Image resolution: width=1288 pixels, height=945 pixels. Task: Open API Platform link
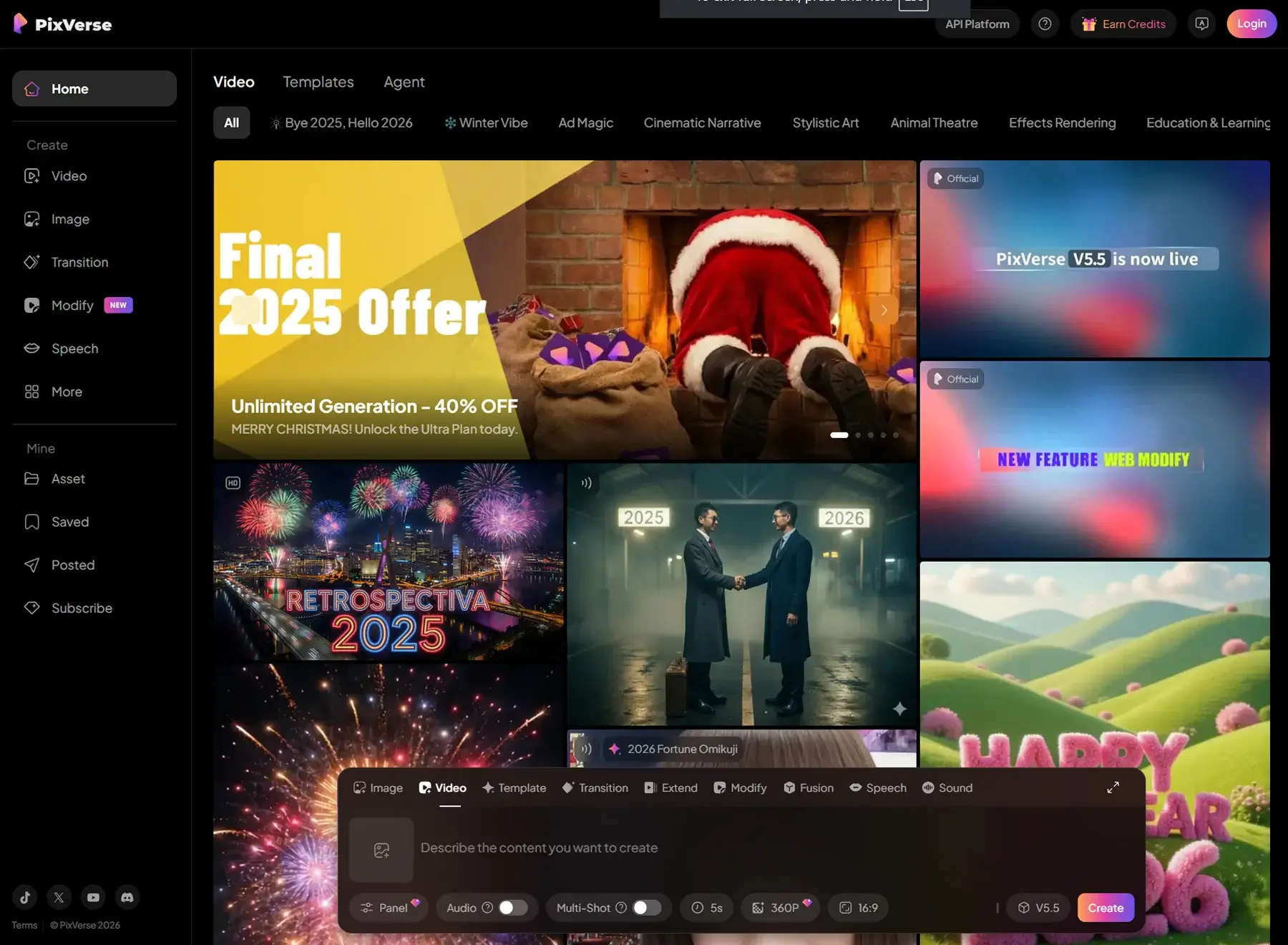[977, 24]
